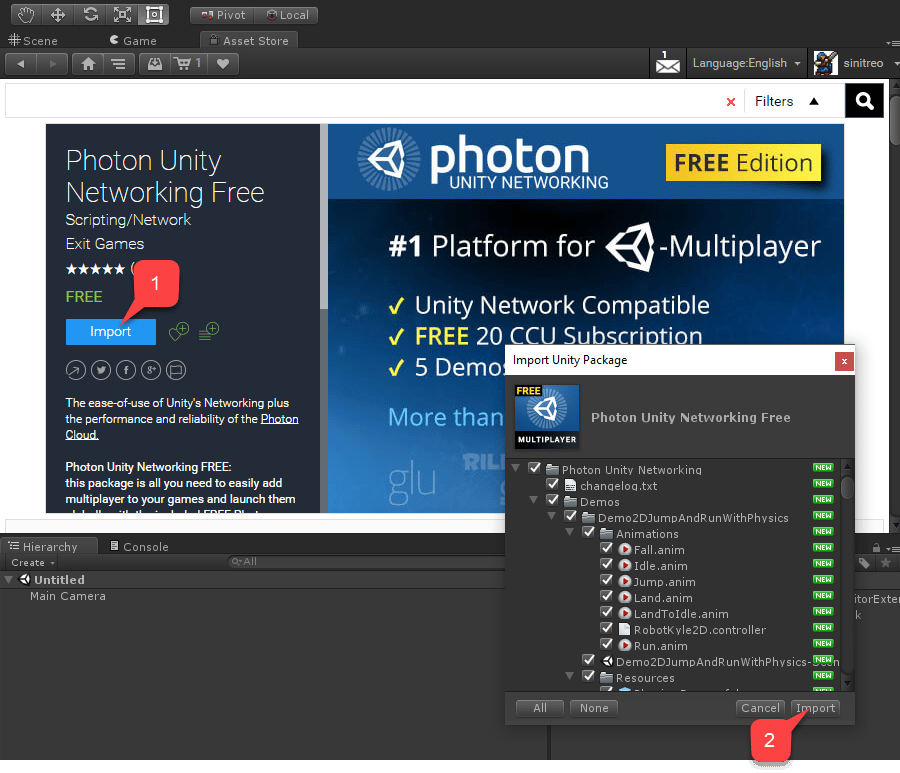Viewport: 900px width, 773px height.
Task: Toggle Pivot handle position
Action: click(223, 15)
